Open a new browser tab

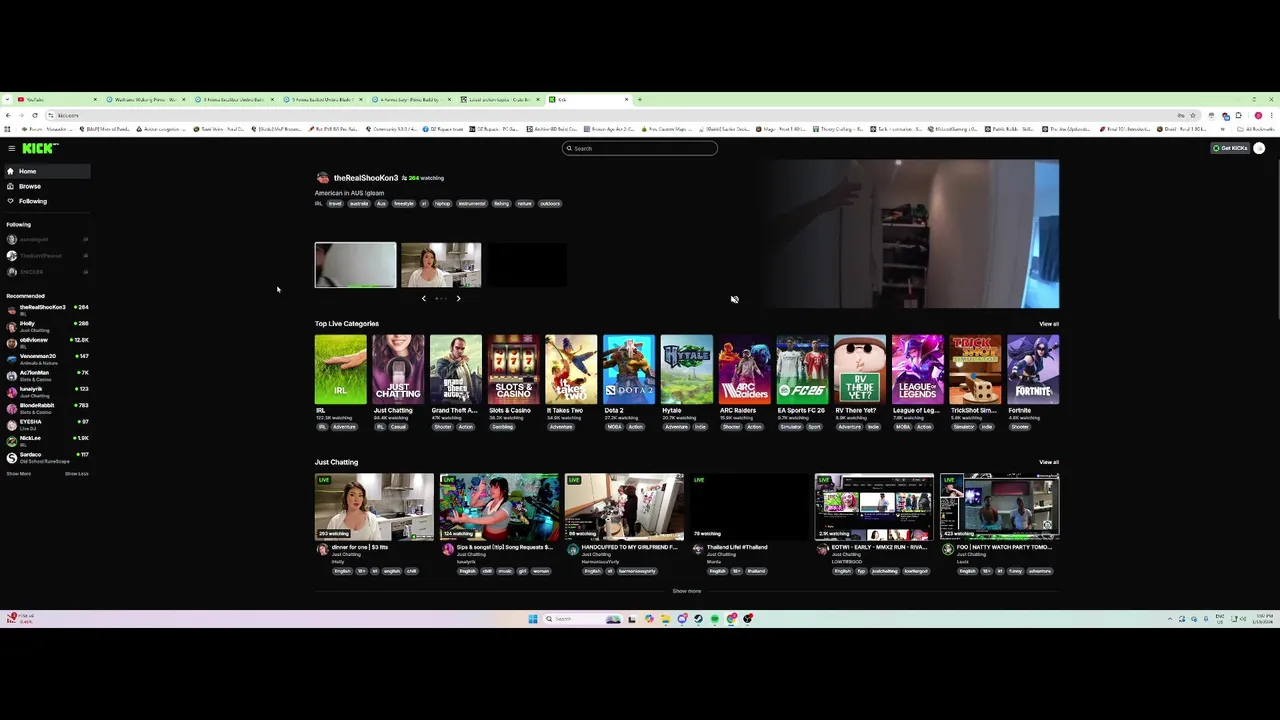point(640,99)
